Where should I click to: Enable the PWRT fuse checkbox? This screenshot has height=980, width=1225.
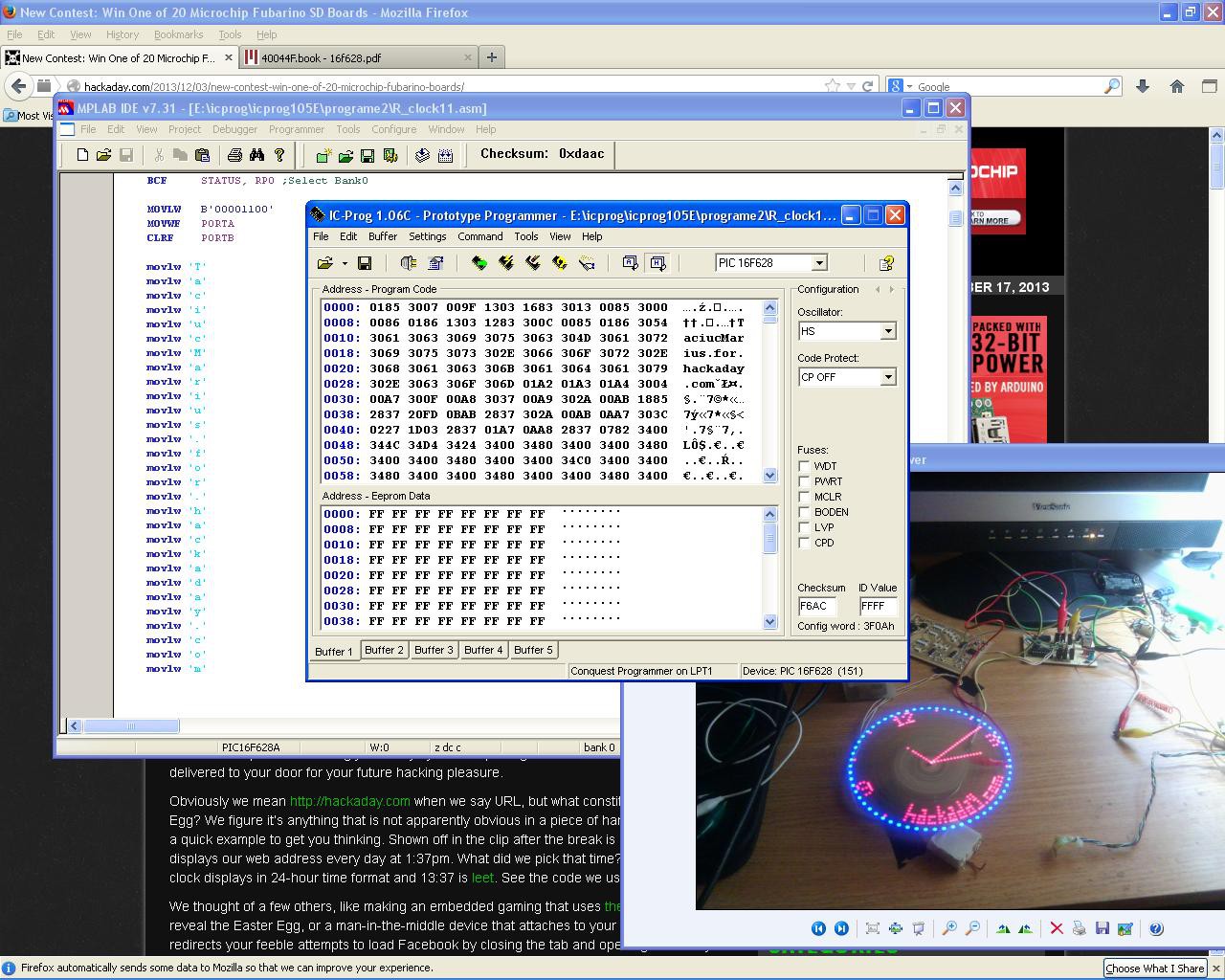pos(804,481)
